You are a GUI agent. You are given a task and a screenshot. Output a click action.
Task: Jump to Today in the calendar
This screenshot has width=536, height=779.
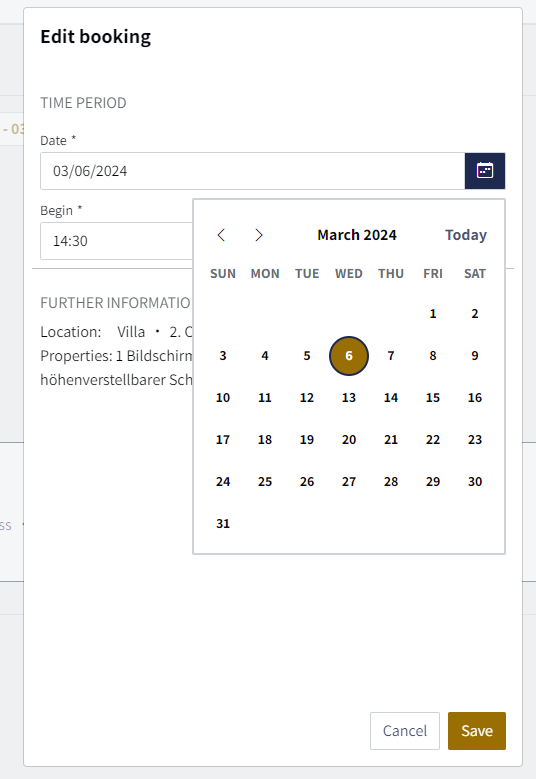[x=465, y=235]
